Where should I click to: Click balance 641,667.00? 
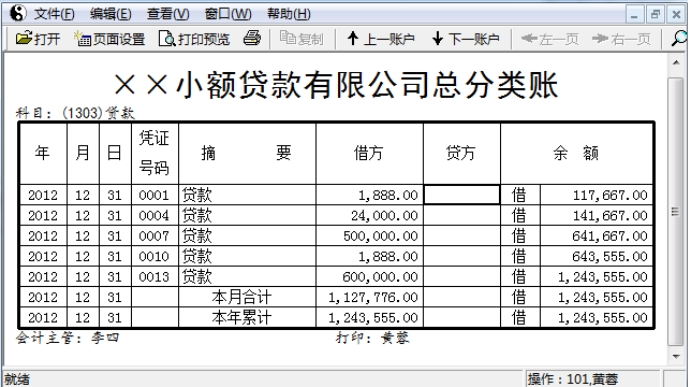coord(610,236)
